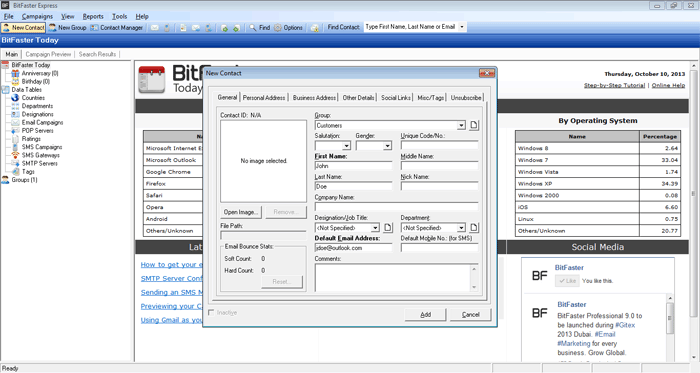The height and width of the screenshot is (373, 700).
Task: Click the First Name field containing John
Action: click(x=353, y=166)
